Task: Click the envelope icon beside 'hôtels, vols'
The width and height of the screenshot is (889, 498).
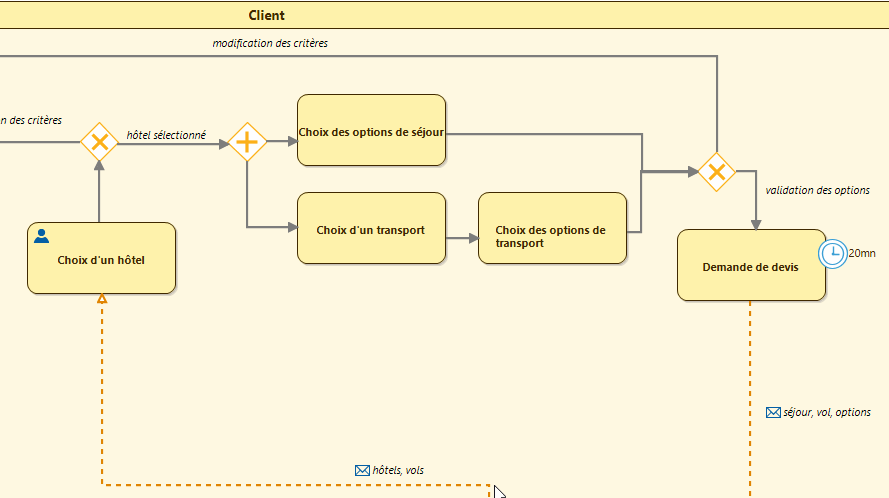Action: (362, 470)
